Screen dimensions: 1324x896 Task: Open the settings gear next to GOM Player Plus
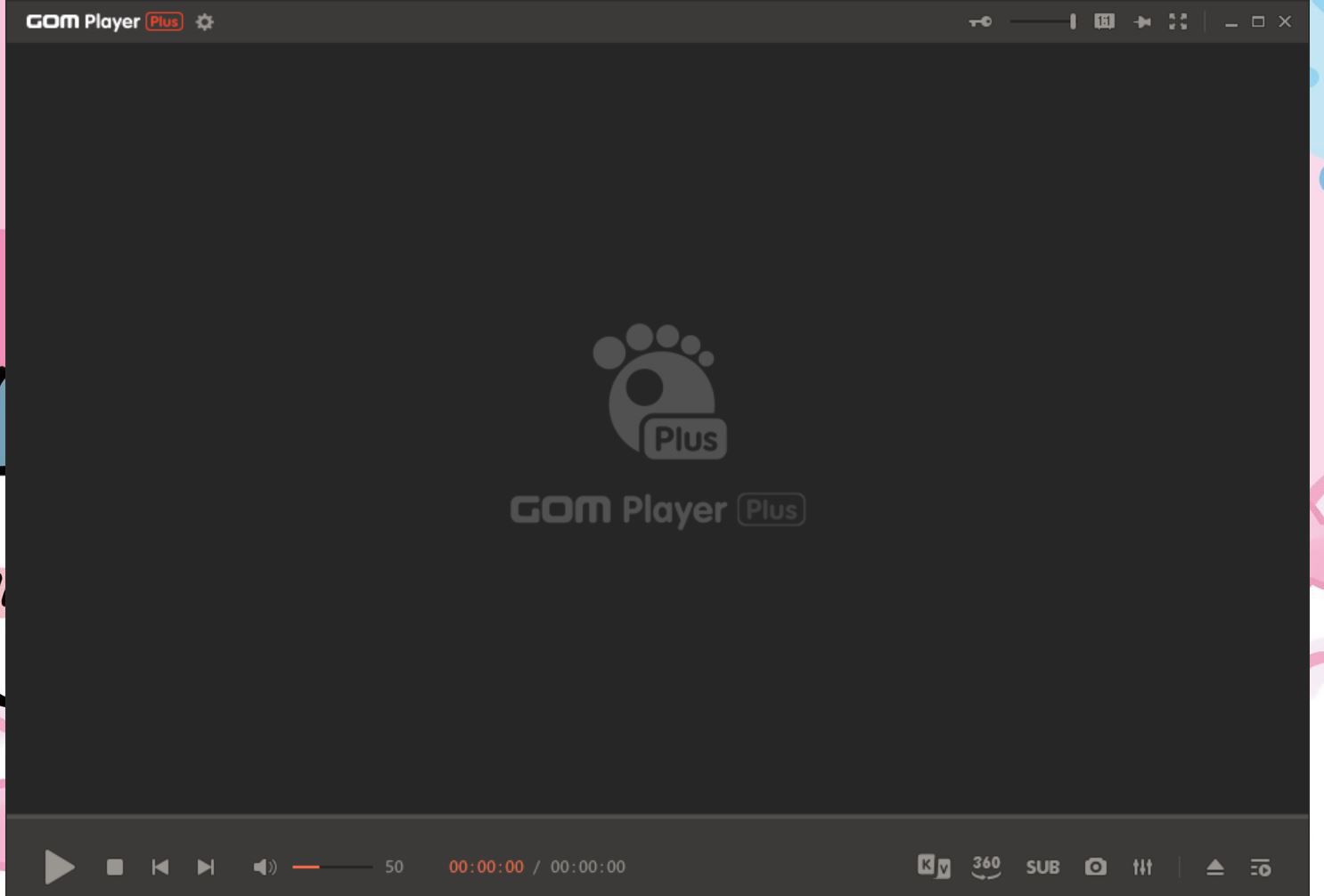pos(205,22)
